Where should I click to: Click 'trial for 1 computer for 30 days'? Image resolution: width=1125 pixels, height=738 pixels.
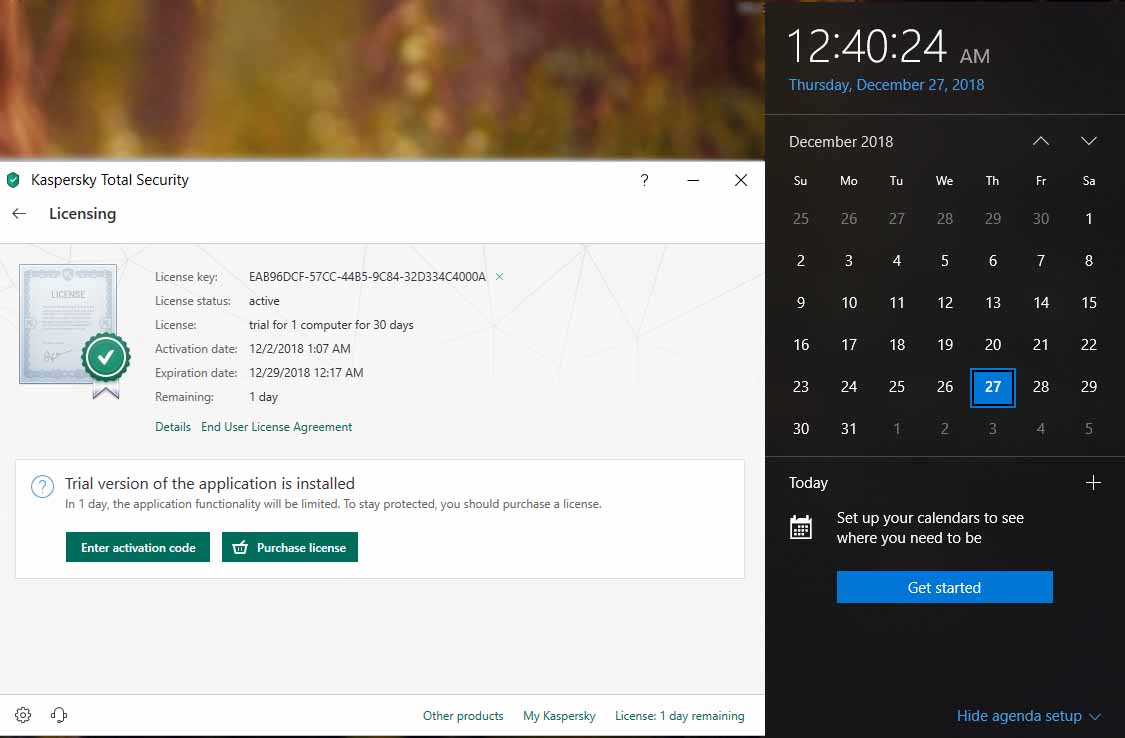pyautogui.click(x=331, y=325)
